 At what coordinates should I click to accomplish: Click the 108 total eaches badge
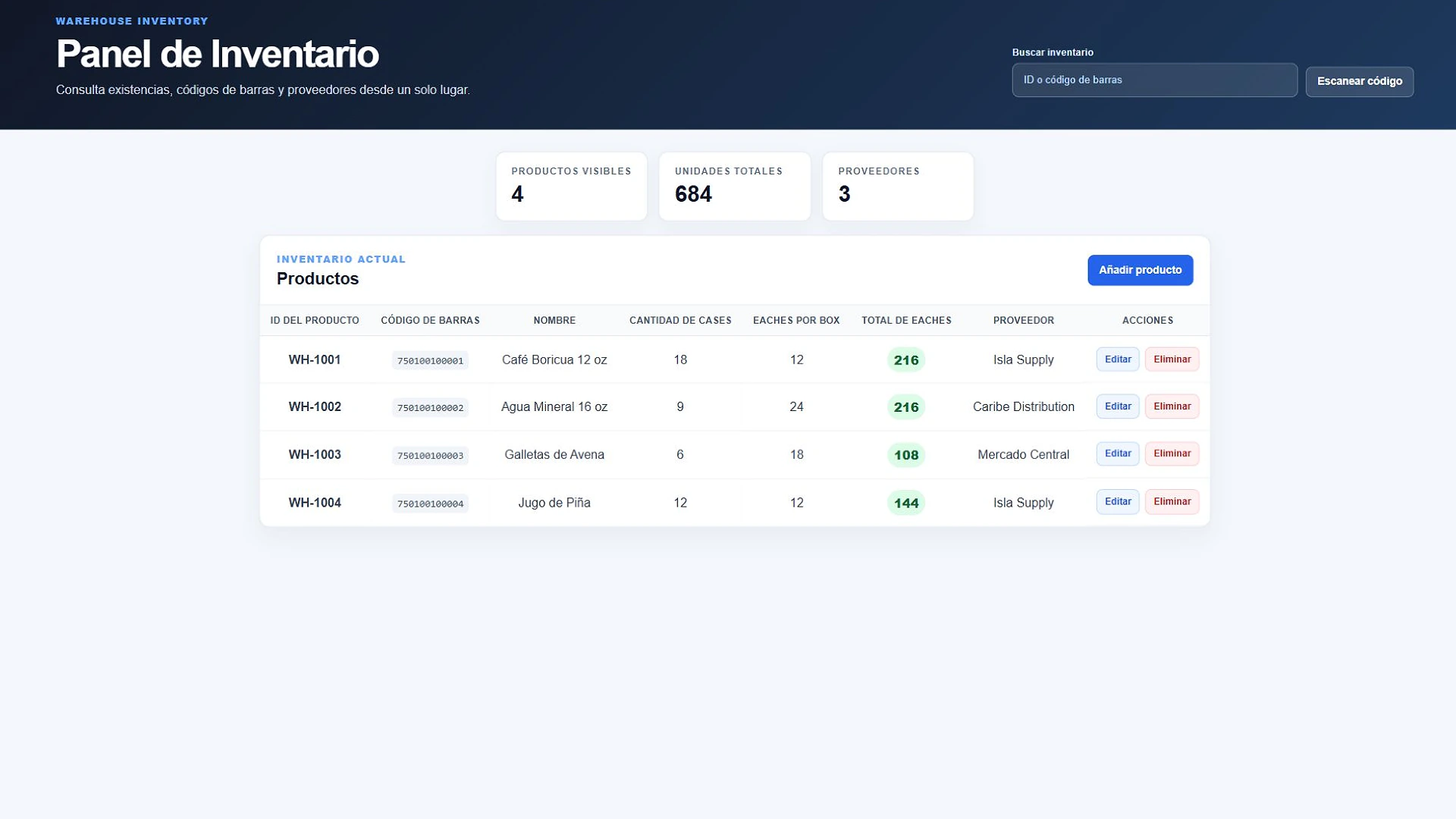[906, 455]
